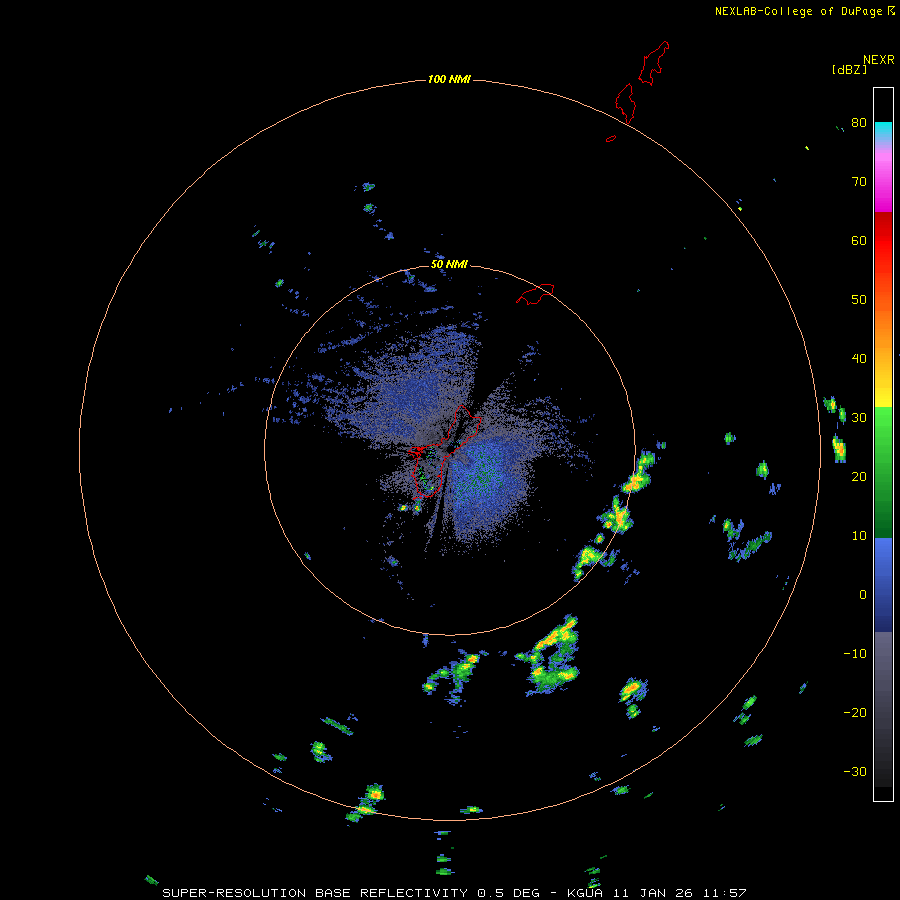This screenshot has width=900, height=900.
Task: Click the 50 NMI range ring label
Action: point(449,264)
